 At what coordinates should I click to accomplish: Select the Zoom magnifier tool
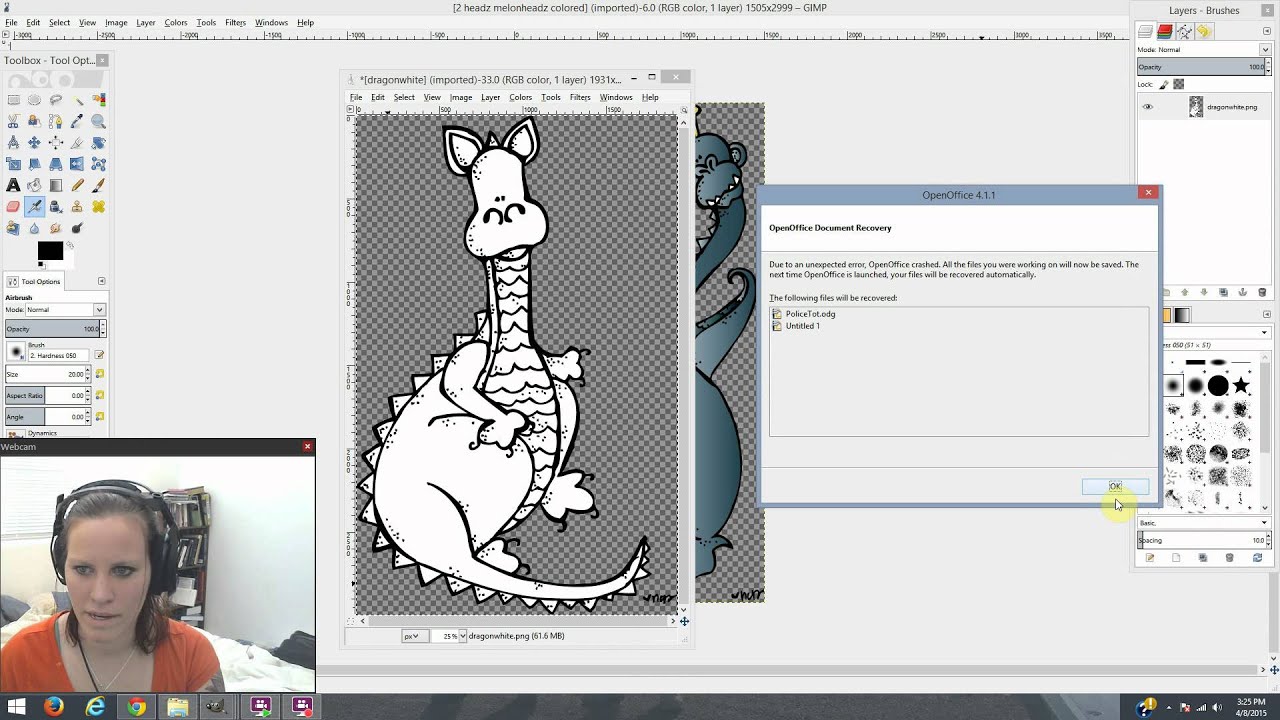point(98,121)
